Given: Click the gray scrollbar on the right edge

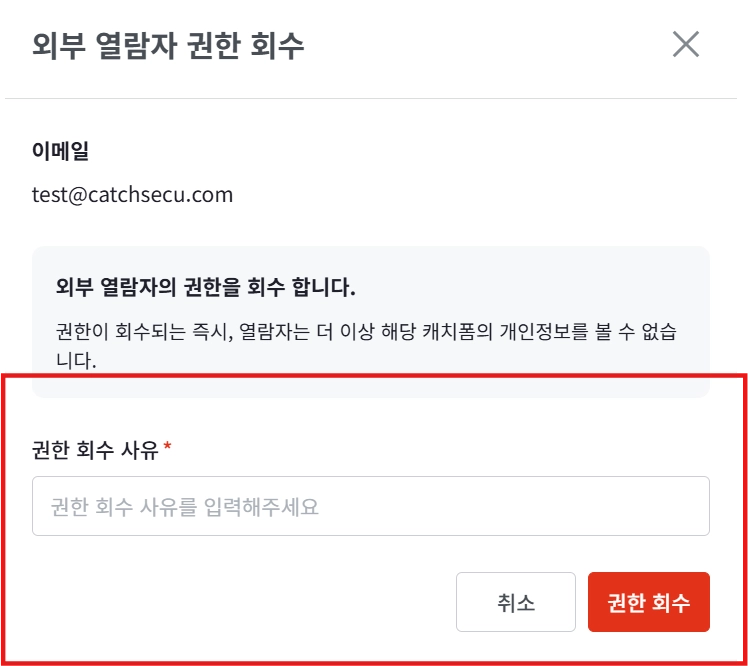Looking at the screenshot, I should 741,500.
